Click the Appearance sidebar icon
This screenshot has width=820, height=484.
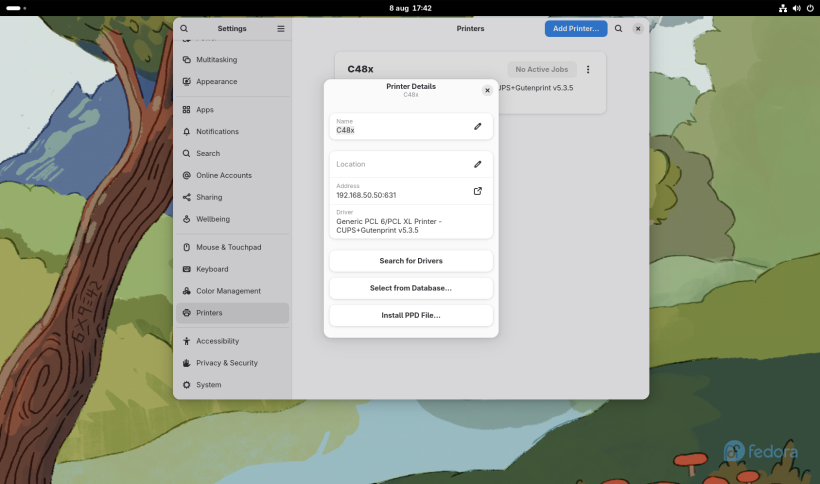[x=187, y=82]
